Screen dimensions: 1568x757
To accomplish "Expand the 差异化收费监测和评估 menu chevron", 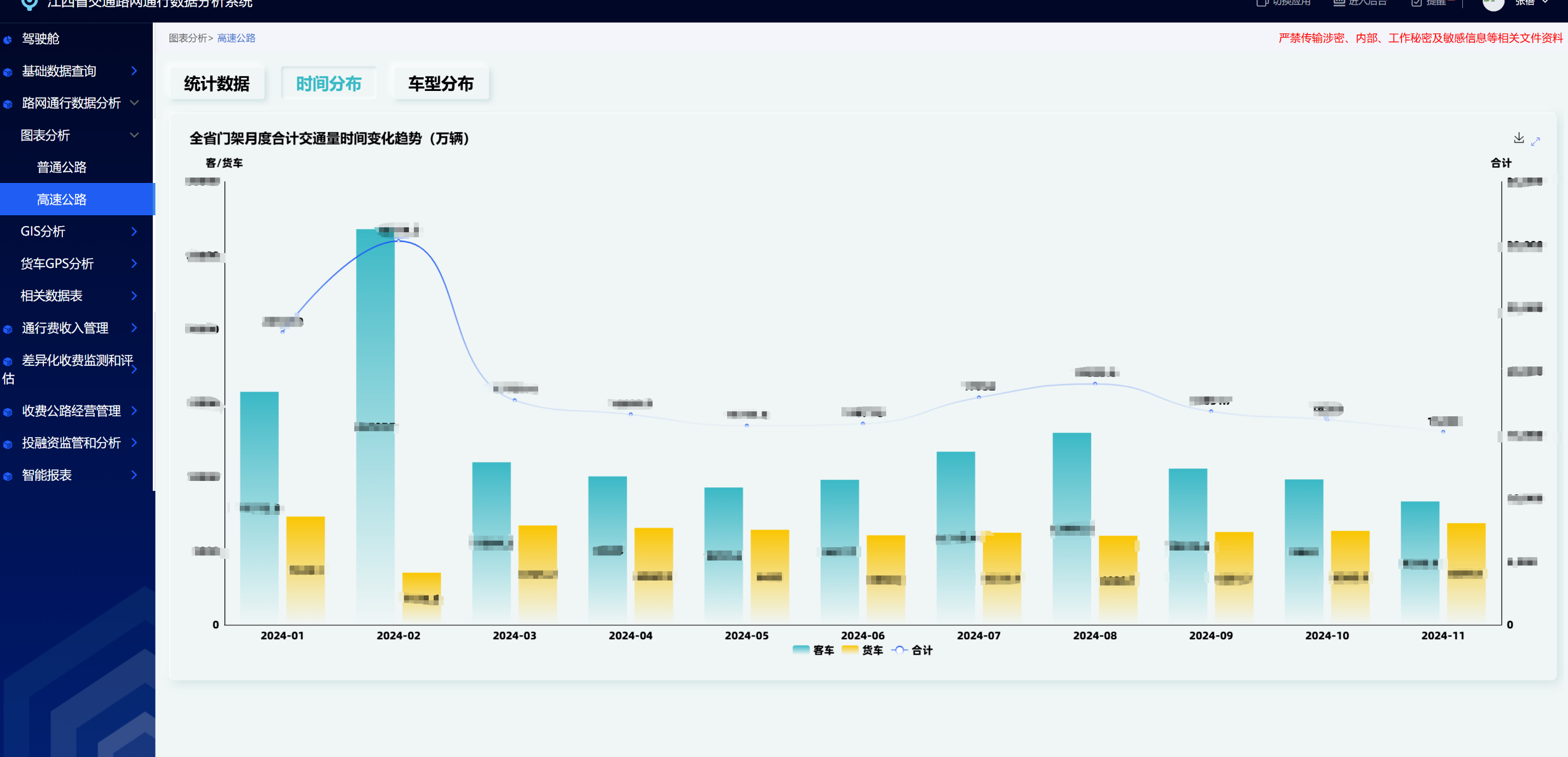I will pos(135,369).
